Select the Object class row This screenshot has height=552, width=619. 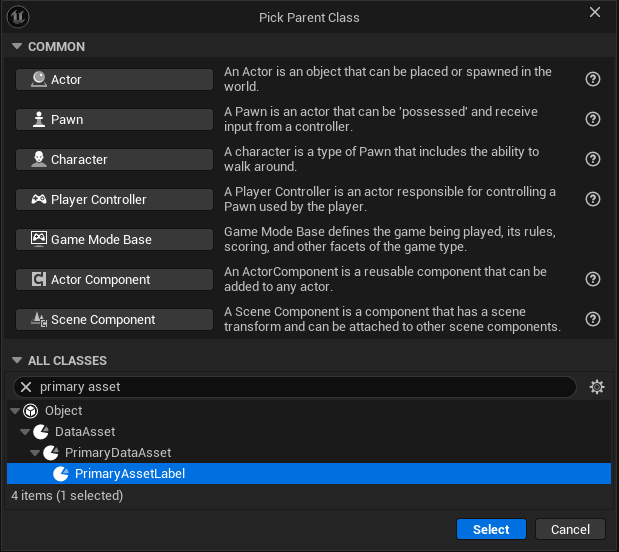309,411
